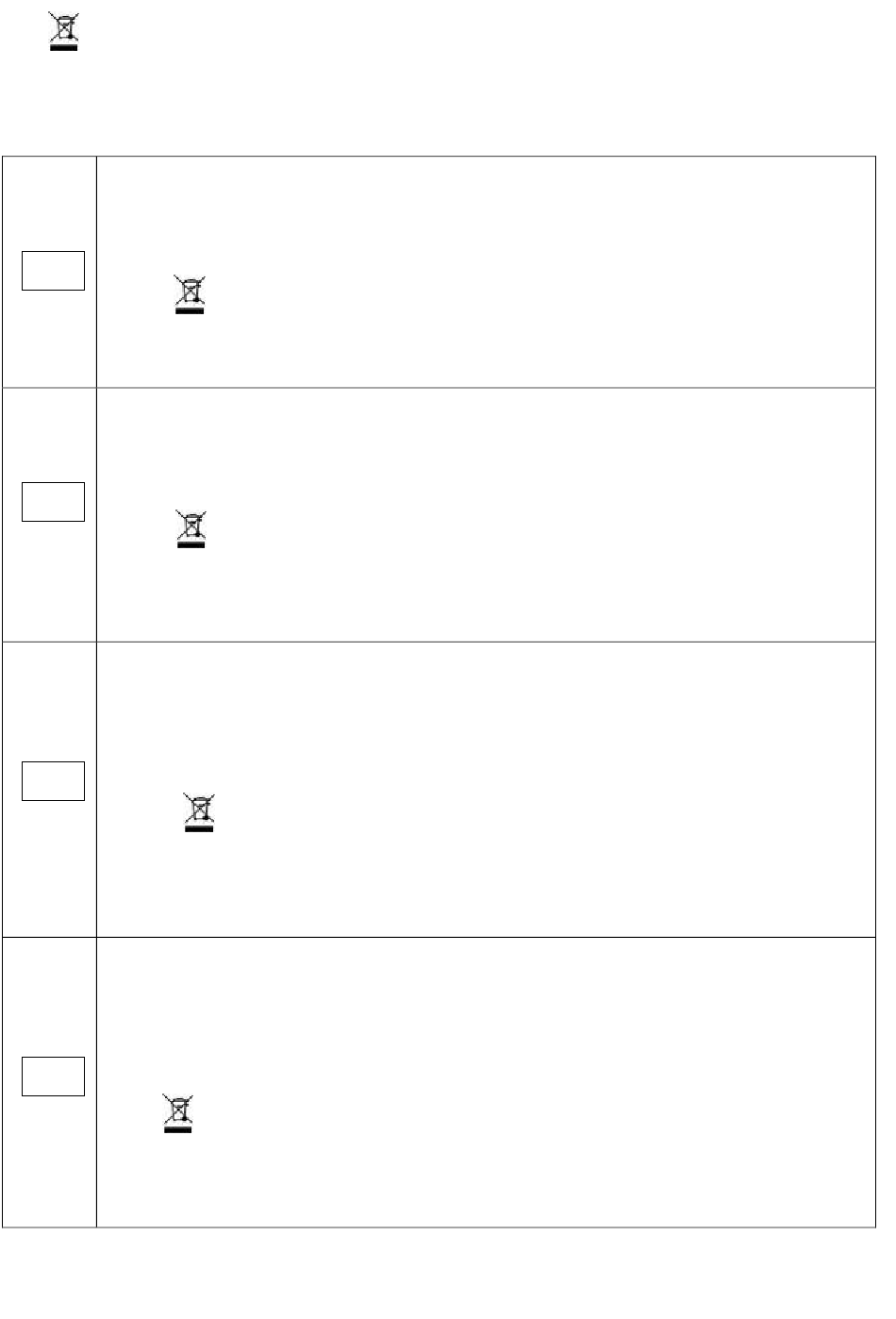Check the empty box in the second row

coord(54,502)
